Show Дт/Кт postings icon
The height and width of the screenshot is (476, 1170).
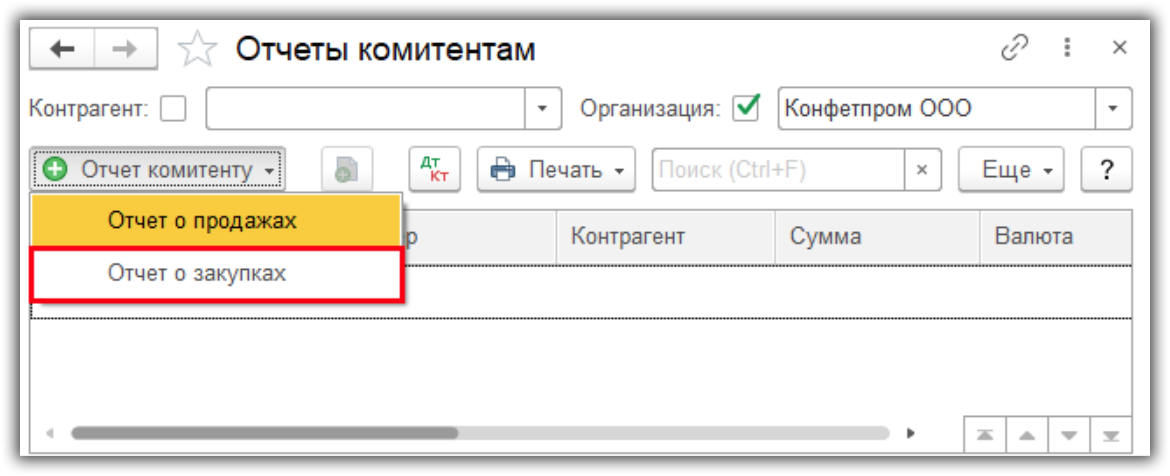tap(435, 170)
